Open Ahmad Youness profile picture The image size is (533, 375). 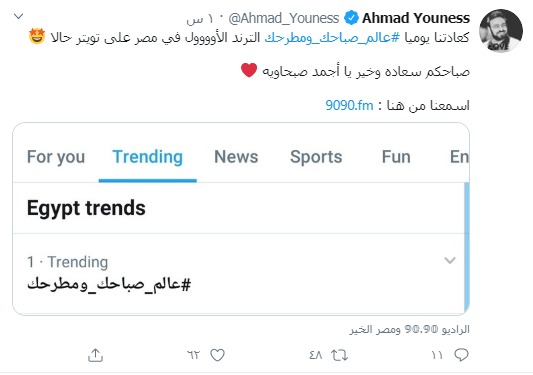[501, 31]
